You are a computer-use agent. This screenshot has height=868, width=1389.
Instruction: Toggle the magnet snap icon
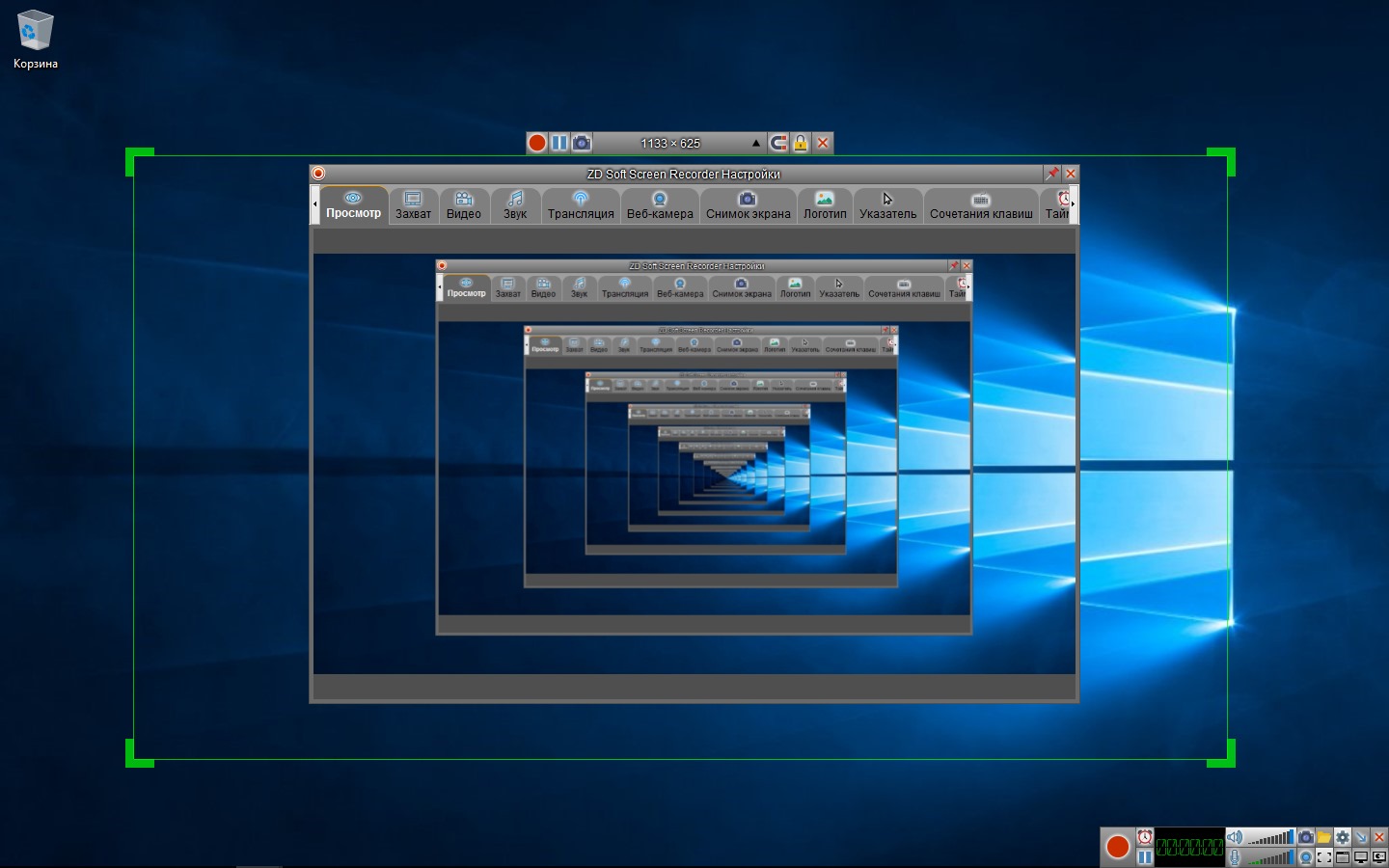click(778, 143)
